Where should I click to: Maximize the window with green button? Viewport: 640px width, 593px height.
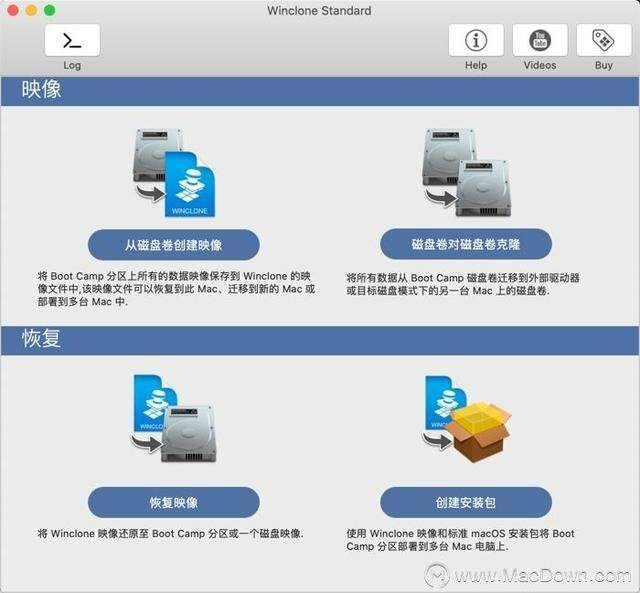point(50,10)
